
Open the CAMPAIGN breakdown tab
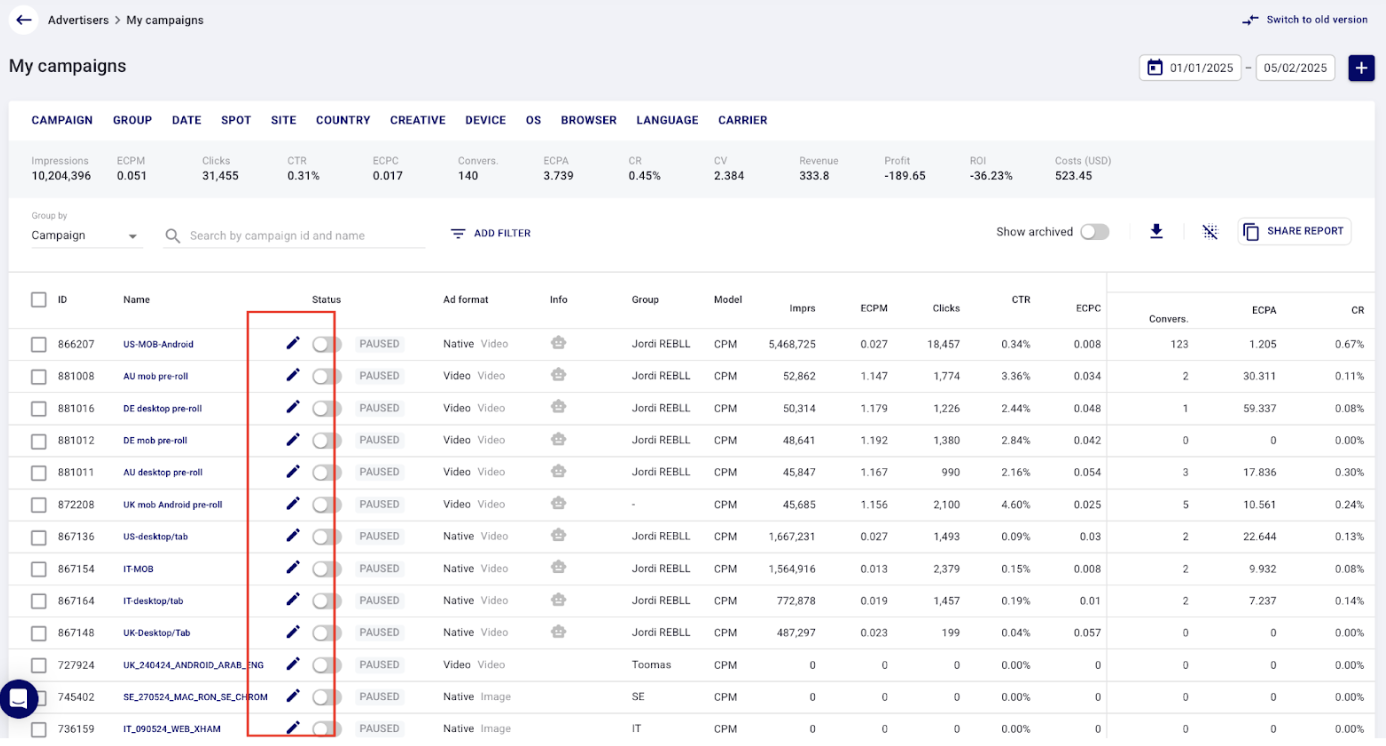[x=62, y=120]
